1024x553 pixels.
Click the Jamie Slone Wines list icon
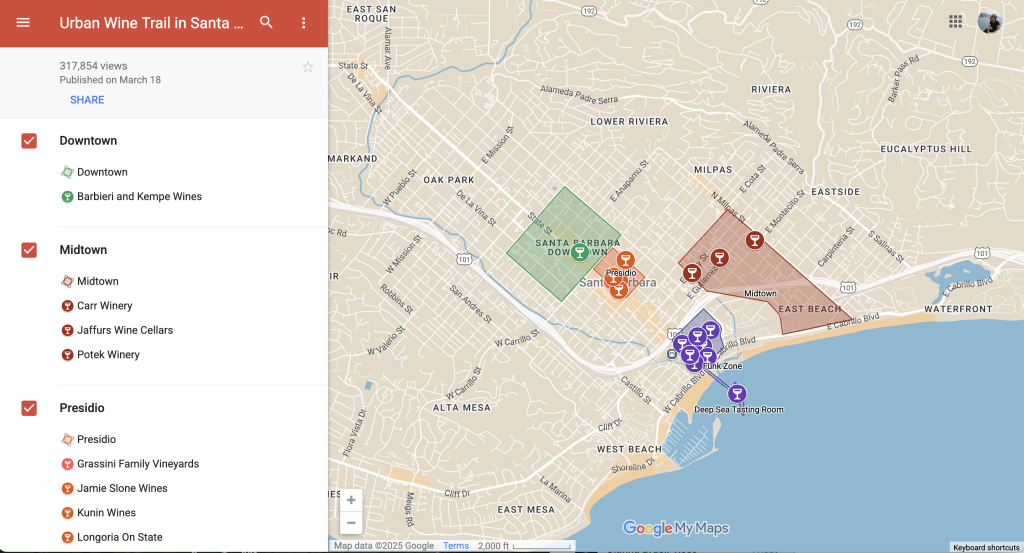pos(67,488)
